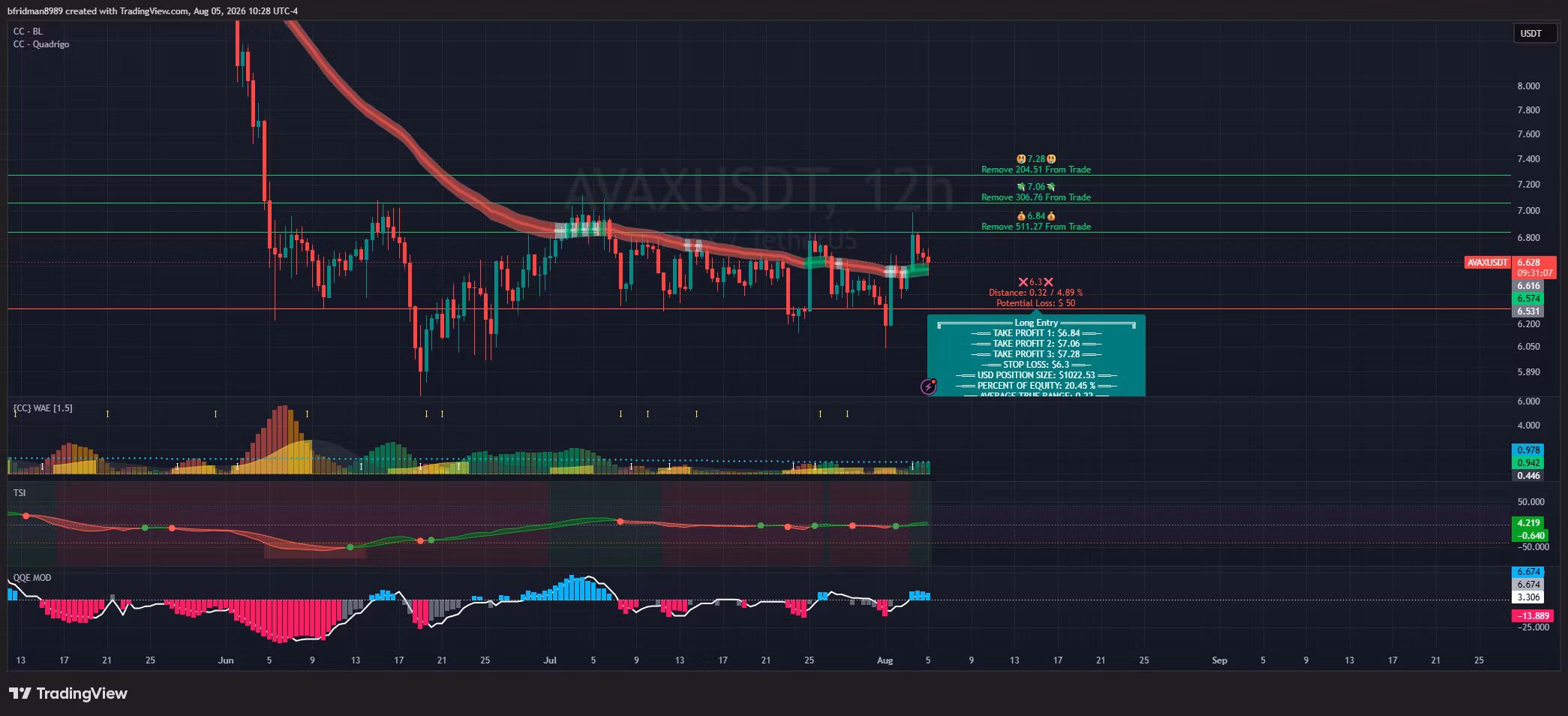Click the white 3.306 QQE value
The width and height of the screenshot is (1568, 716).
[1528, 597]
